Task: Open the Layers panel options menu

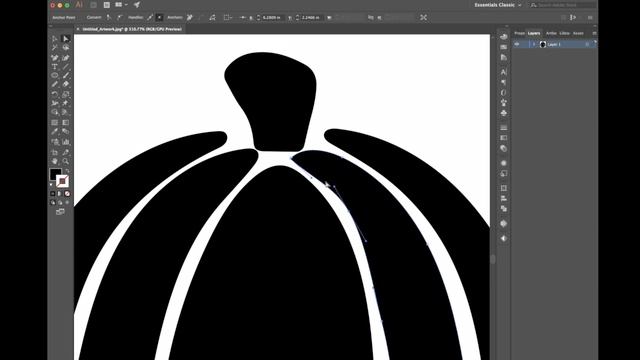Action: pyautogui.click(x=594, y=33)
